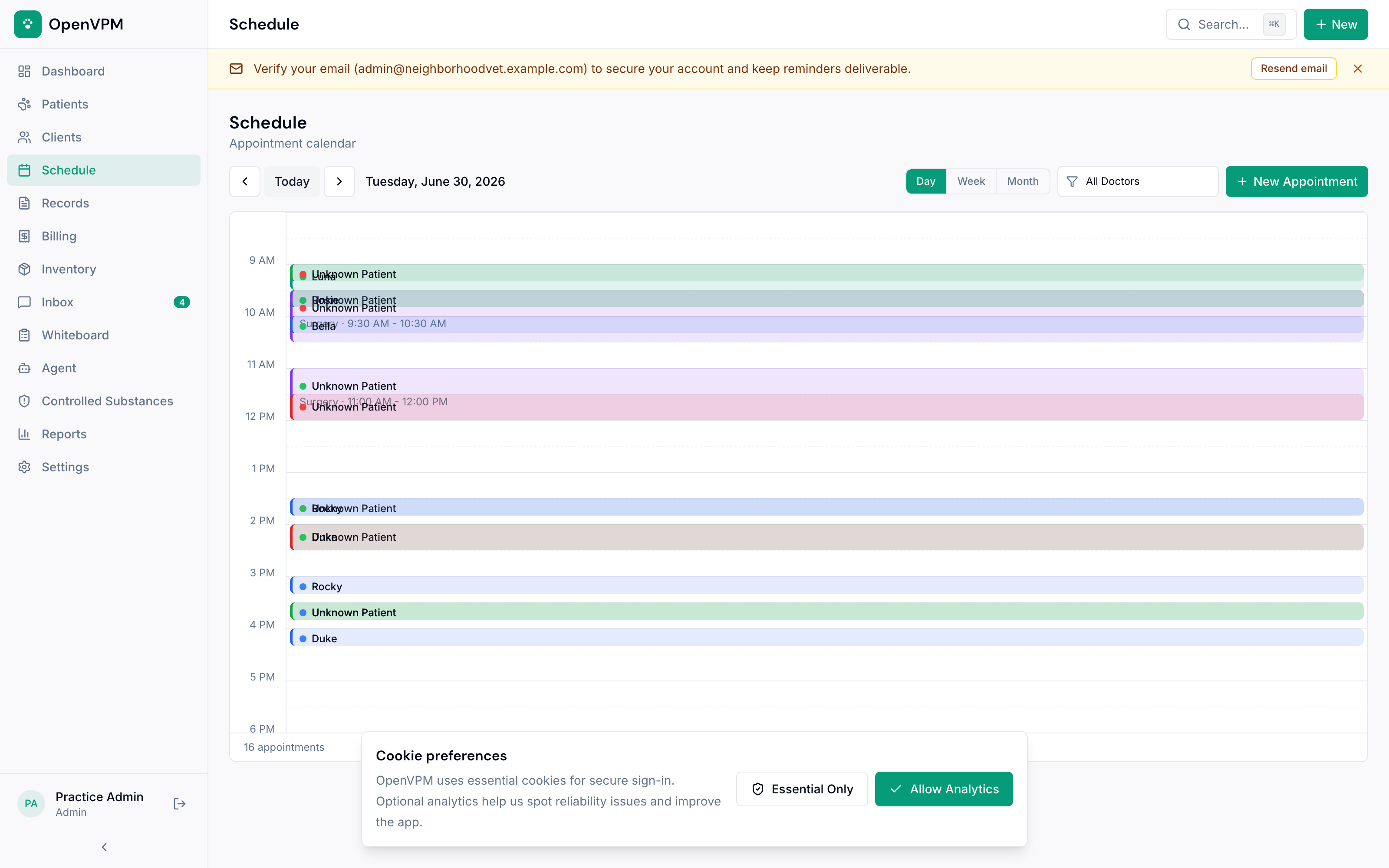Viewport: 1389px width, 868px height.
Task: Open the All Doctors filter dropdown
Action: (x=1138, y=181)
